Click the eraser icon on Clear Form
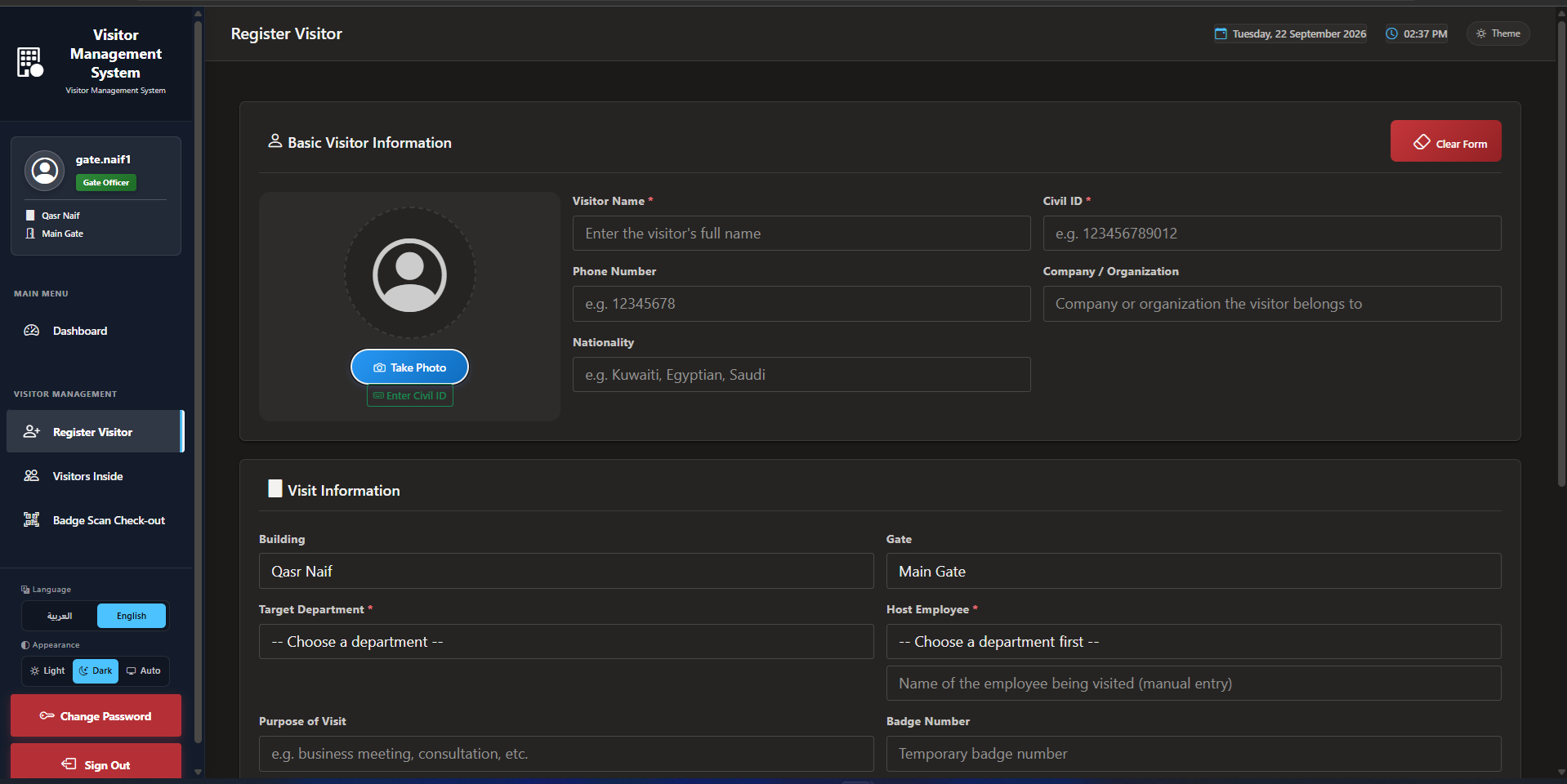 click(1422, 142)
